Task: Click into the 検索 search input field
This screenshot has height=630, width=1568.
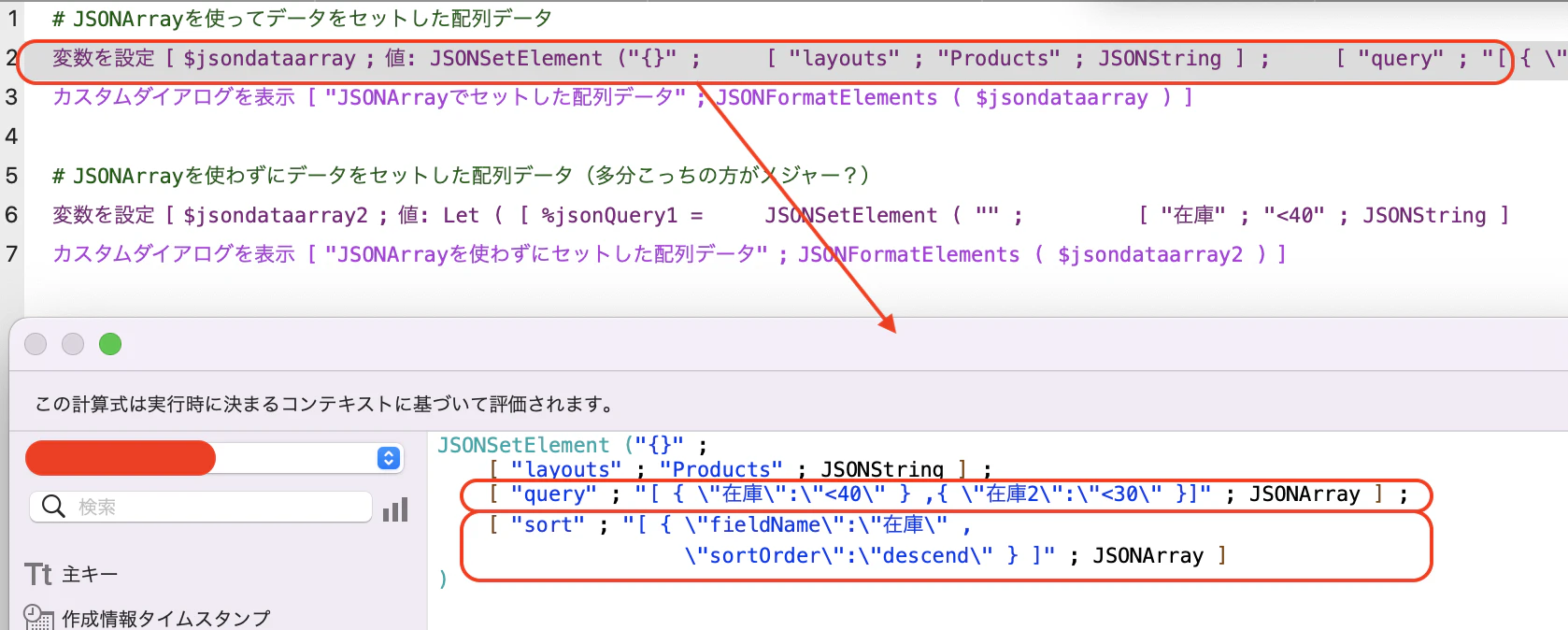Action: pos(201,507)
